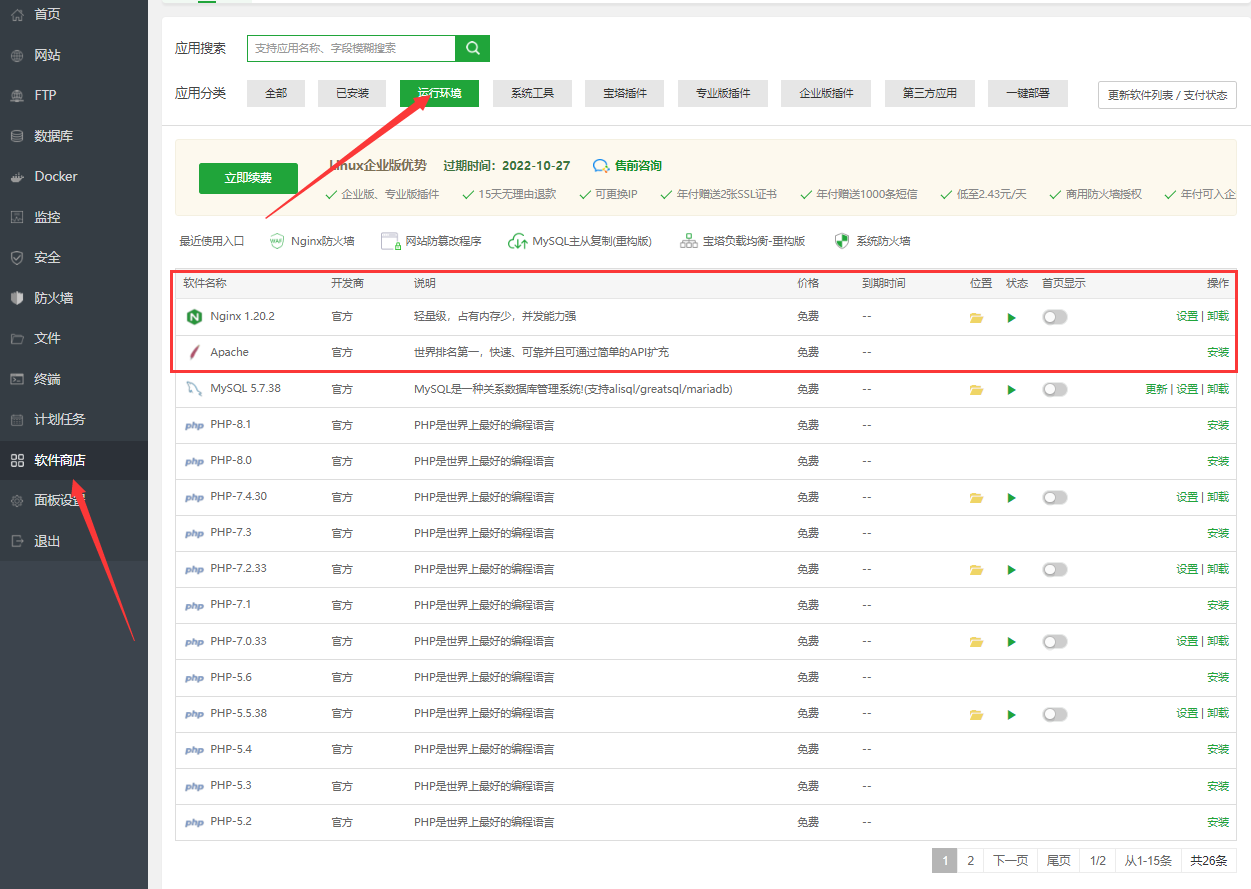Click MySQL green play status icon
Image resolution: width=1251 pixels, height=889 pixels.
click(1012, 390)
